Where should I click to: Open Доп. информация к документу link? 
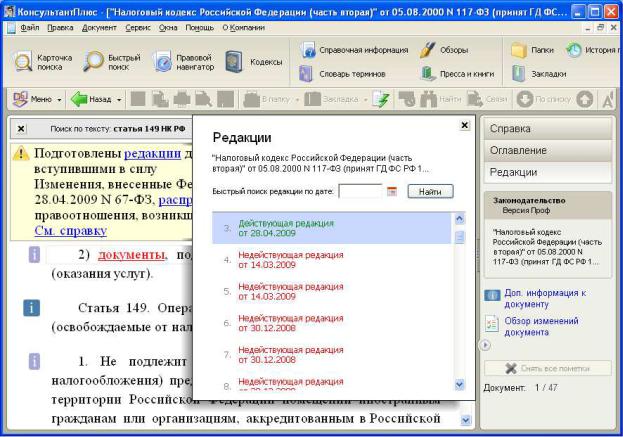[545, 298]
